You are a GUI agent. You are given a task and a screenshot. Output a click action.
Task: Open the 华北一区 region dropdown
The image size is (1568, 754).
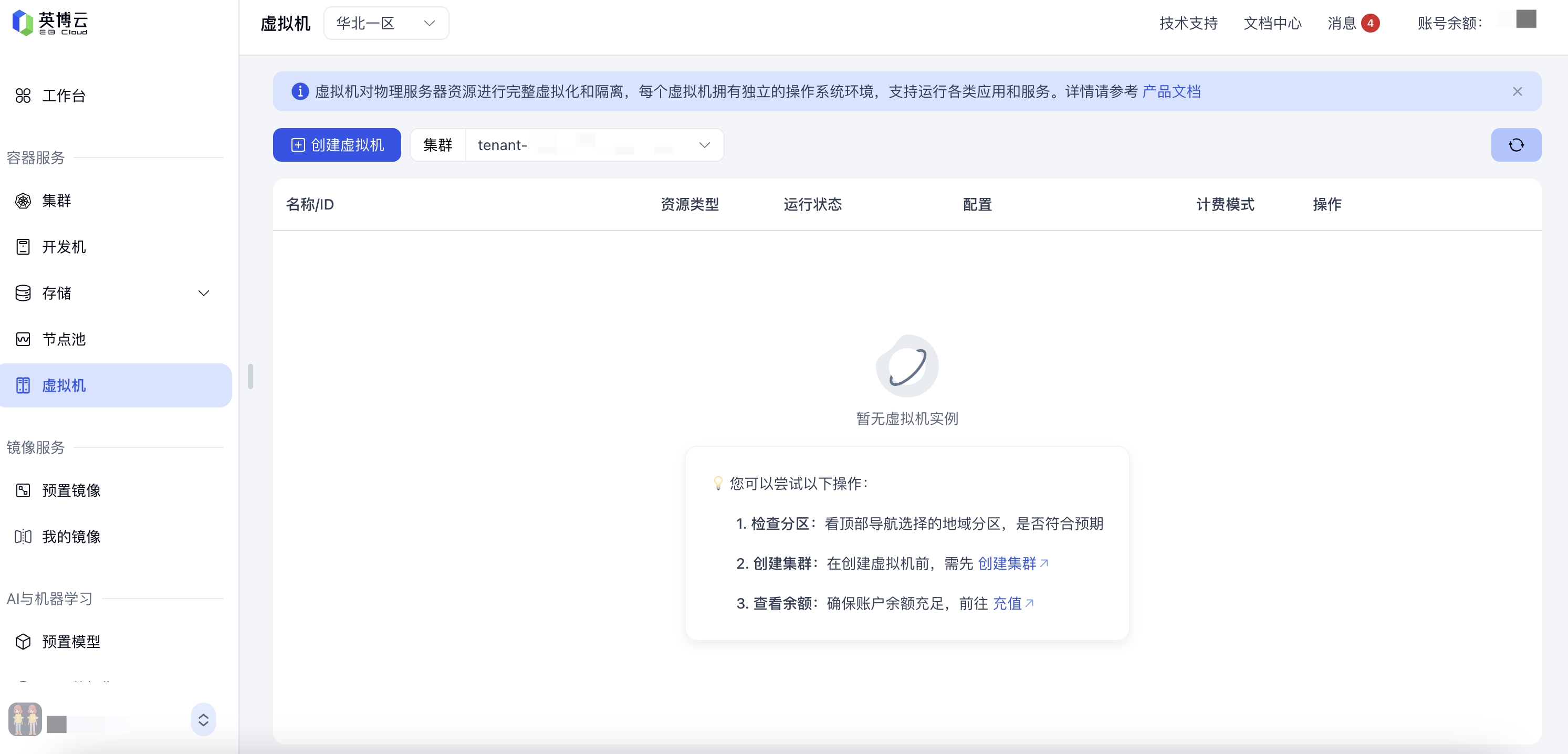386,23
